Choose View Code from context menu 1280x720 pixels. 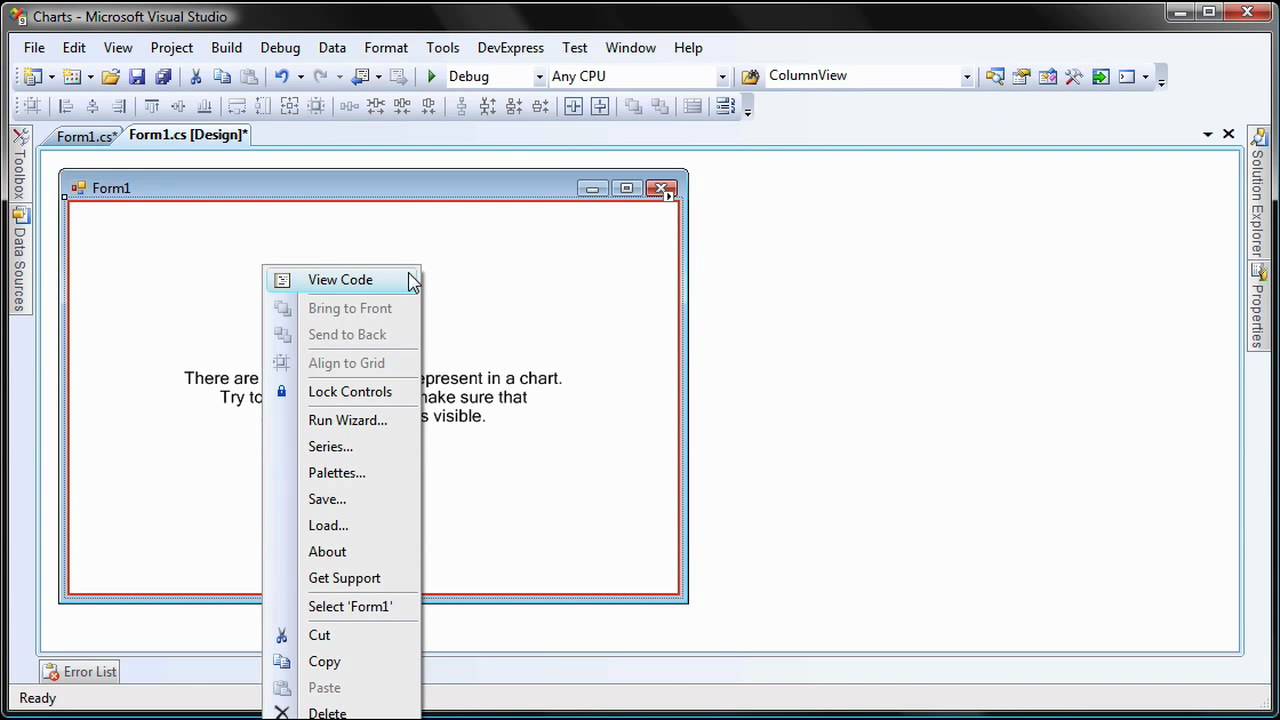342,280
